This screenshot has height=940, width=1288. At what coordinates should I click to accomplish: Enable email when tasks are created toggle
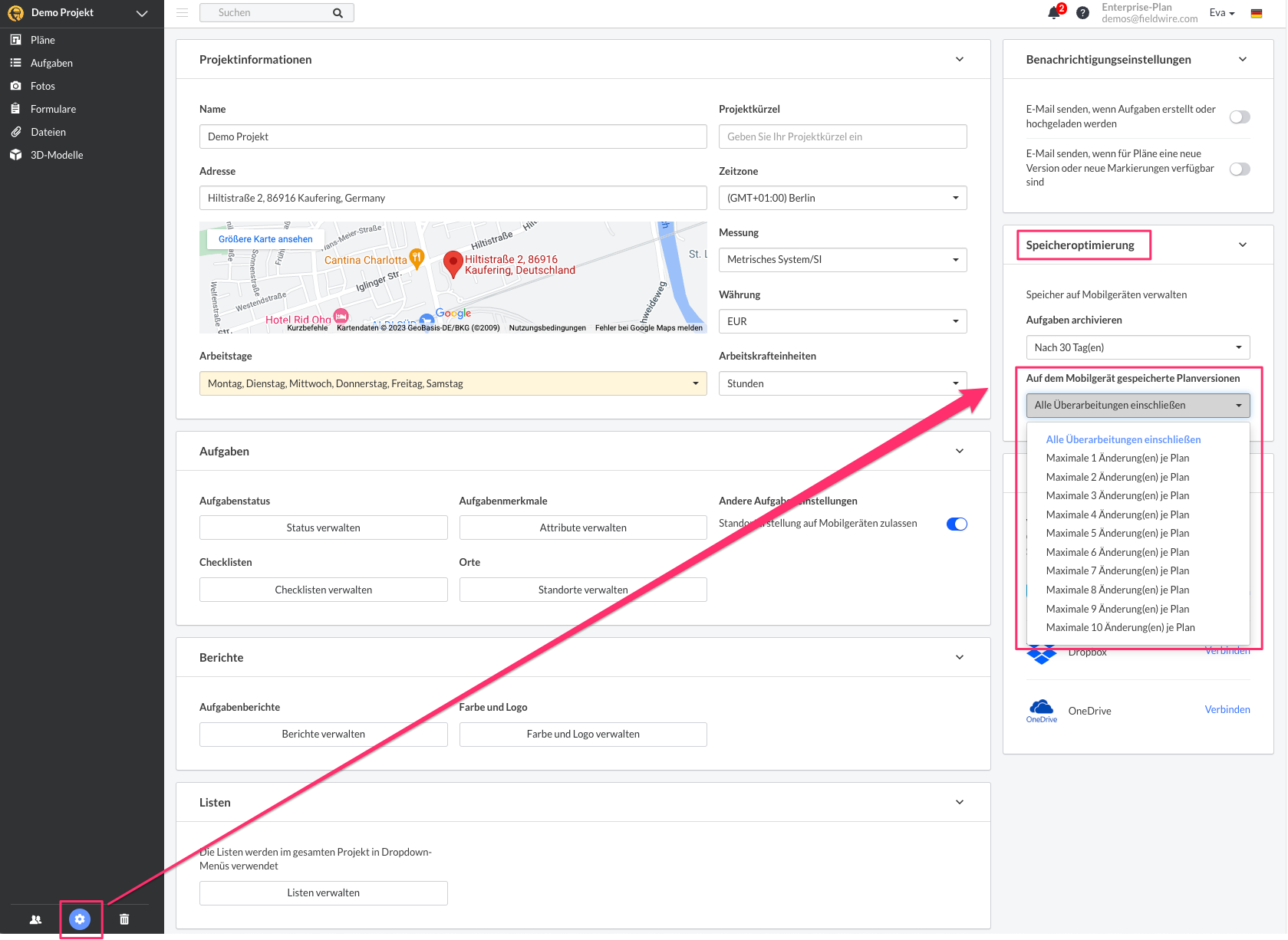point(1240,117)
